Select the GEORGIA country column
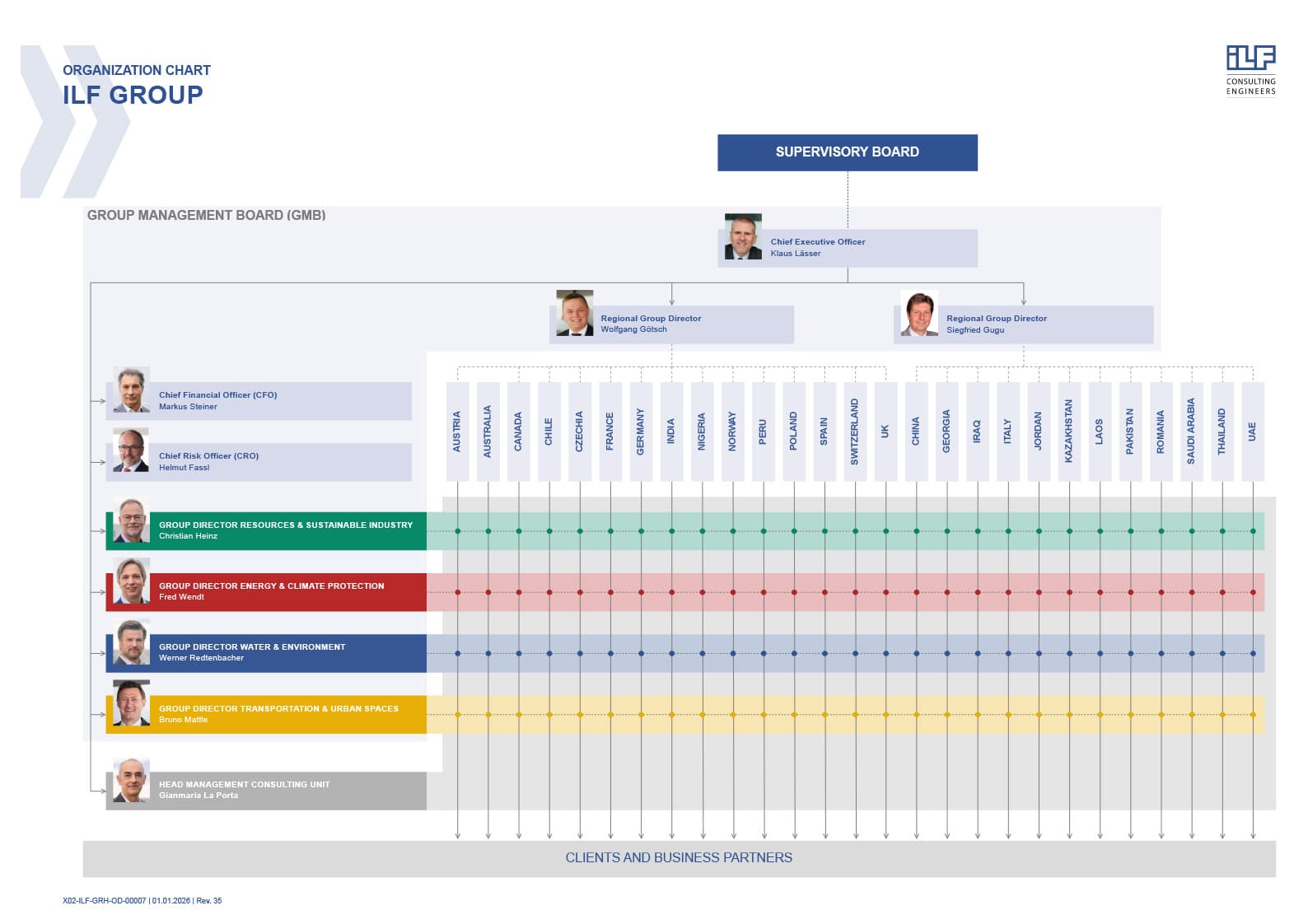This screenshot has width=1308, height=924. pyautogui.click(x=946, y=432)
